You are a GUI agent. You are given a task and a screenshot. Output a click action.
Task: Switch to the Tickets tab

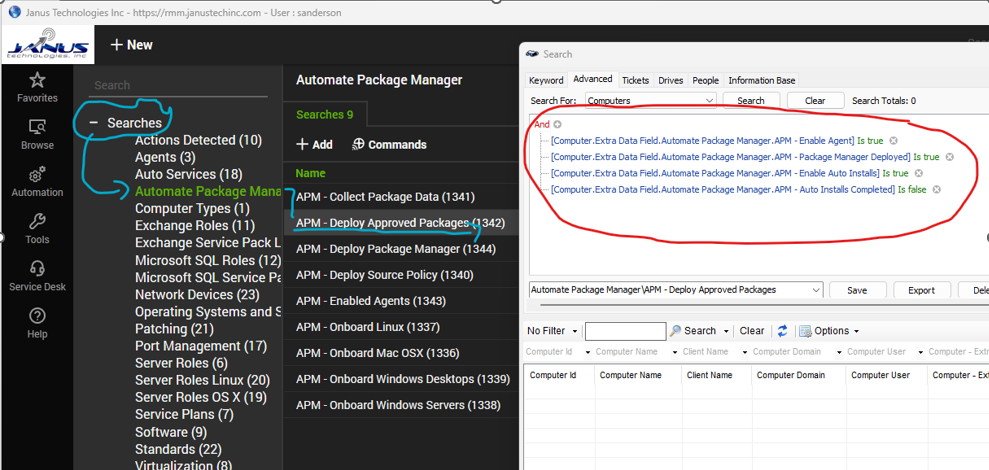tap(635, 80)
